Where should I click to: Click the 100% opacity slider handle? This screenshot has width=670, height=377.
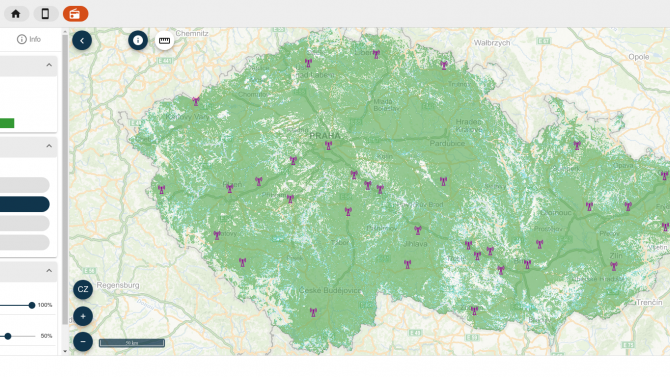32,305
